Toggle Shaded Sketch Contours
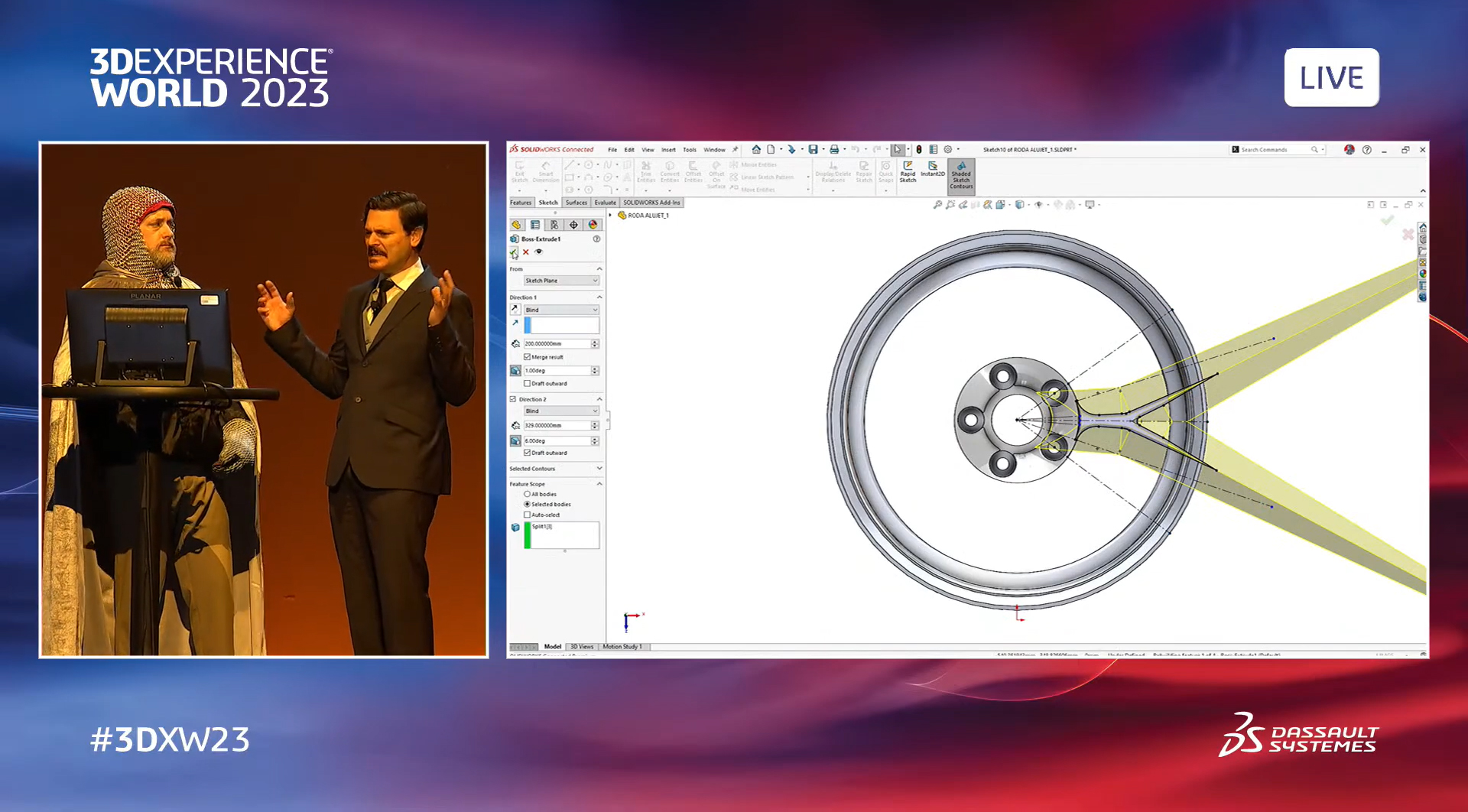Image resolution: width=1468 pixels, height=812 pixels. coord(961,175)
